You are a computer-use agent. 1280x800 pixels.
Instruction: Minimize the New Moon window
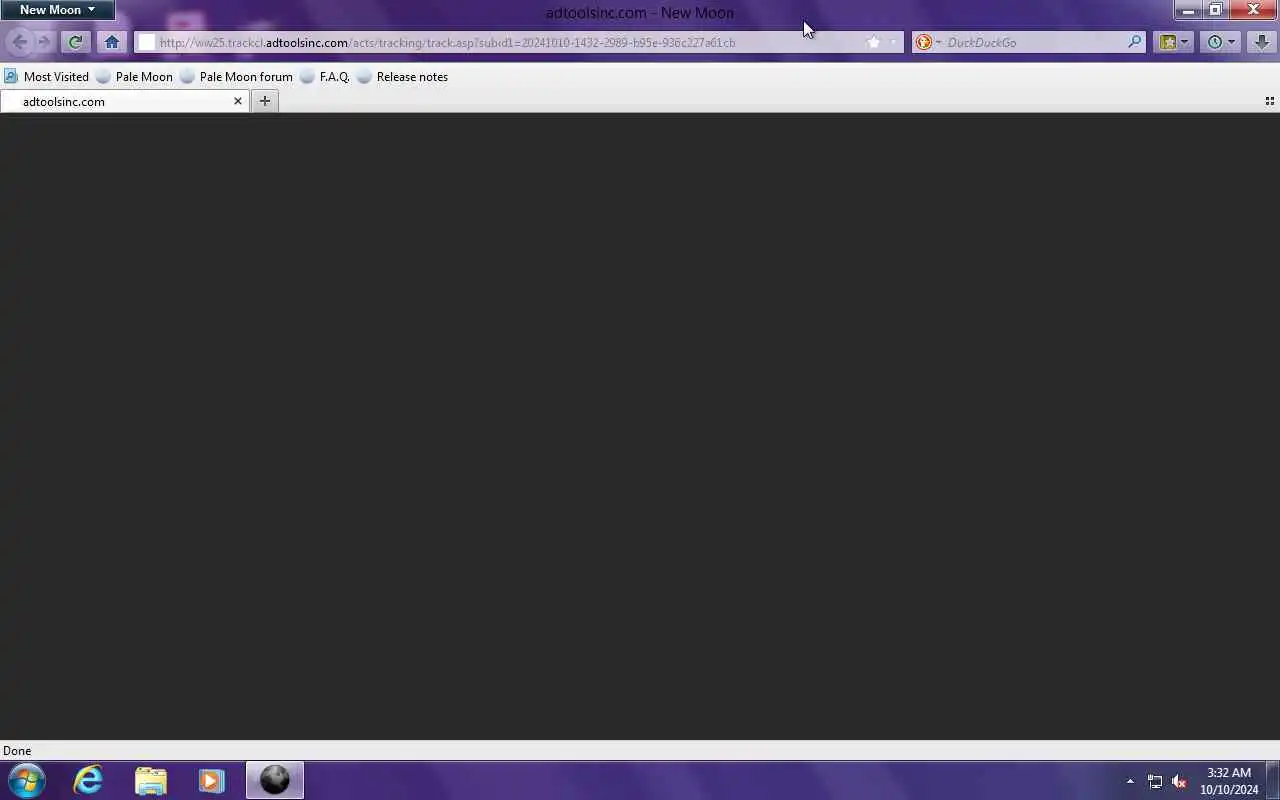(1188, 10)
